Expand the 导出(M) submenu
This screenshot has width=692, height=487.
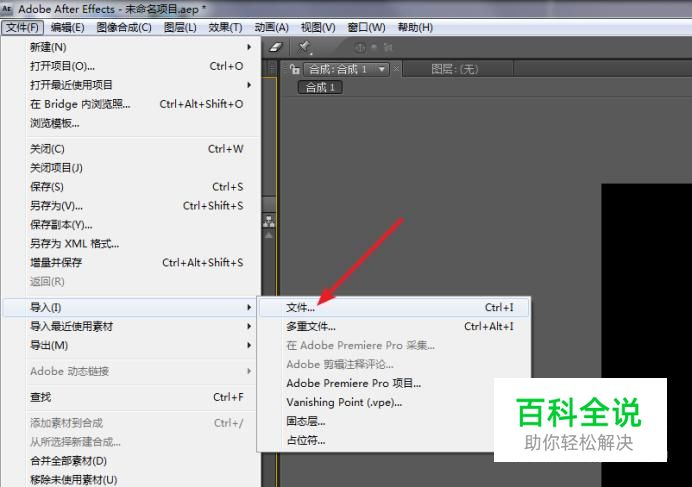point(131,345)
